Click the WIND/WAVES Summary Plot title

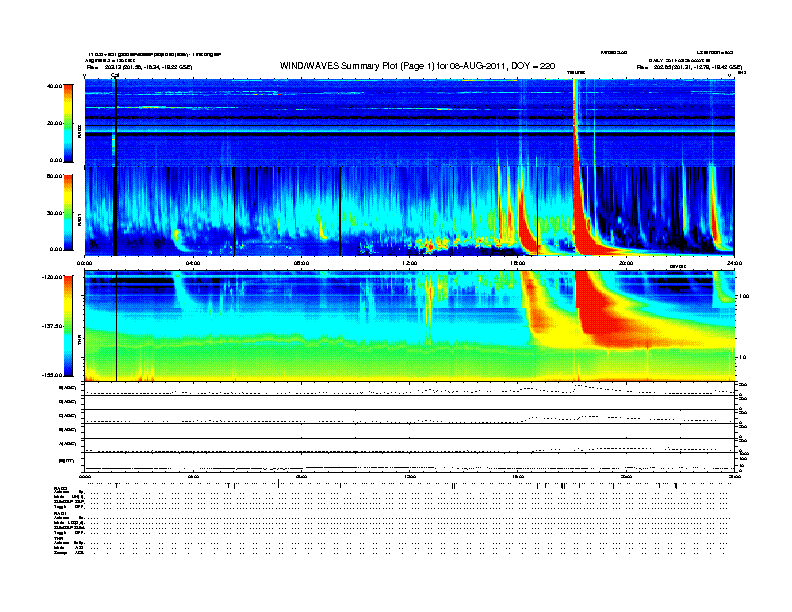tap(417, 66)
